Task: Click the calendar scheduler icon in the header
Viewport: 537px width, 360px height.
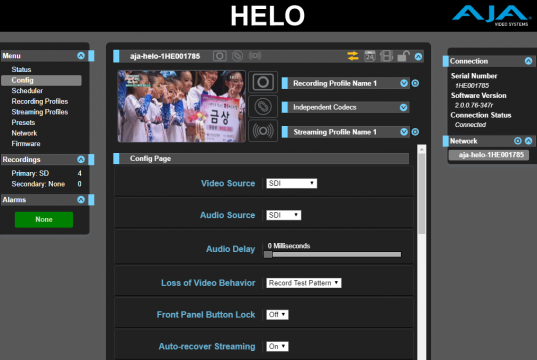Action: pos(370,56)
